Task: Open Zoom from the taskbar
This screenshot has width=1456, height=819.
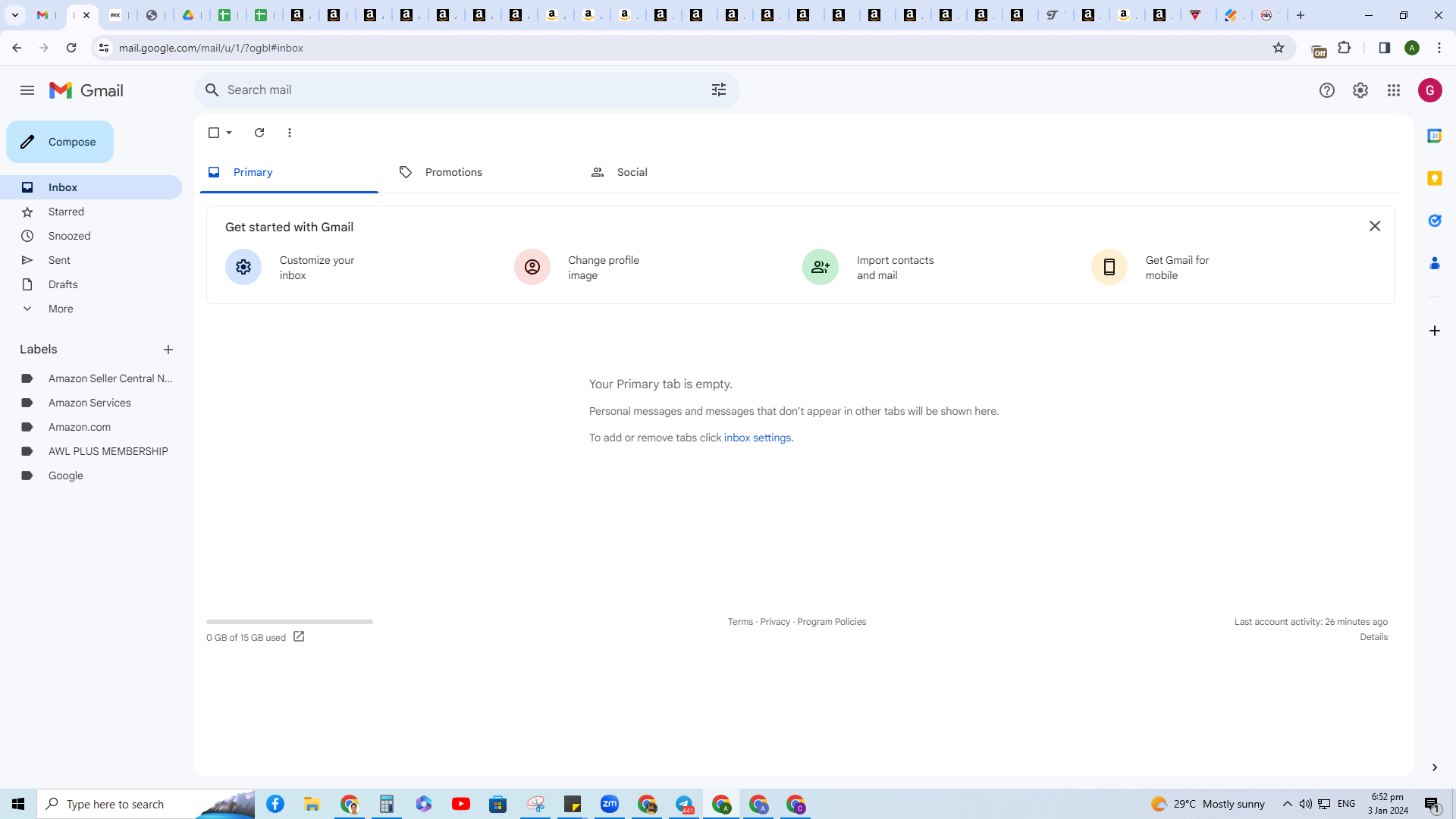Action: tap(610, 804)
